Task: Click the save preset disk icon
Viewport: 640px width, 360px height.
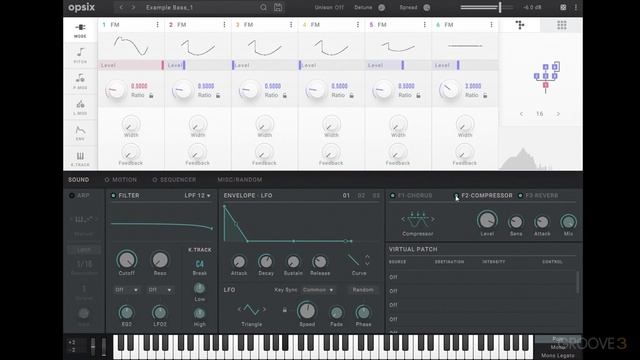Action: coord(278,7)
